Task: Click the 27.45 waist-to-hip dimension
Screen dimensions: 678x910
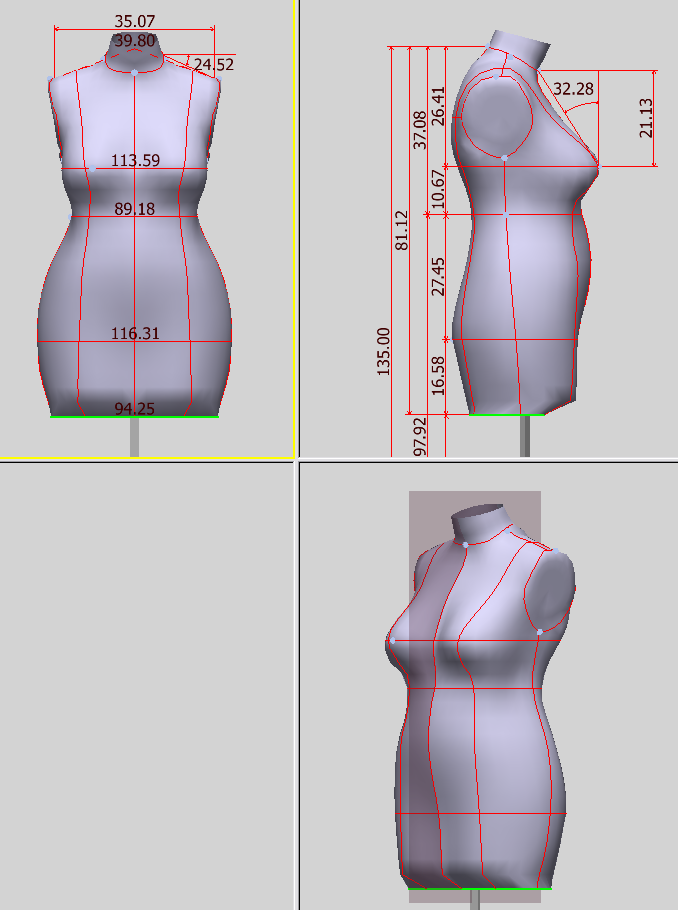Action: (x=439, y=277)
